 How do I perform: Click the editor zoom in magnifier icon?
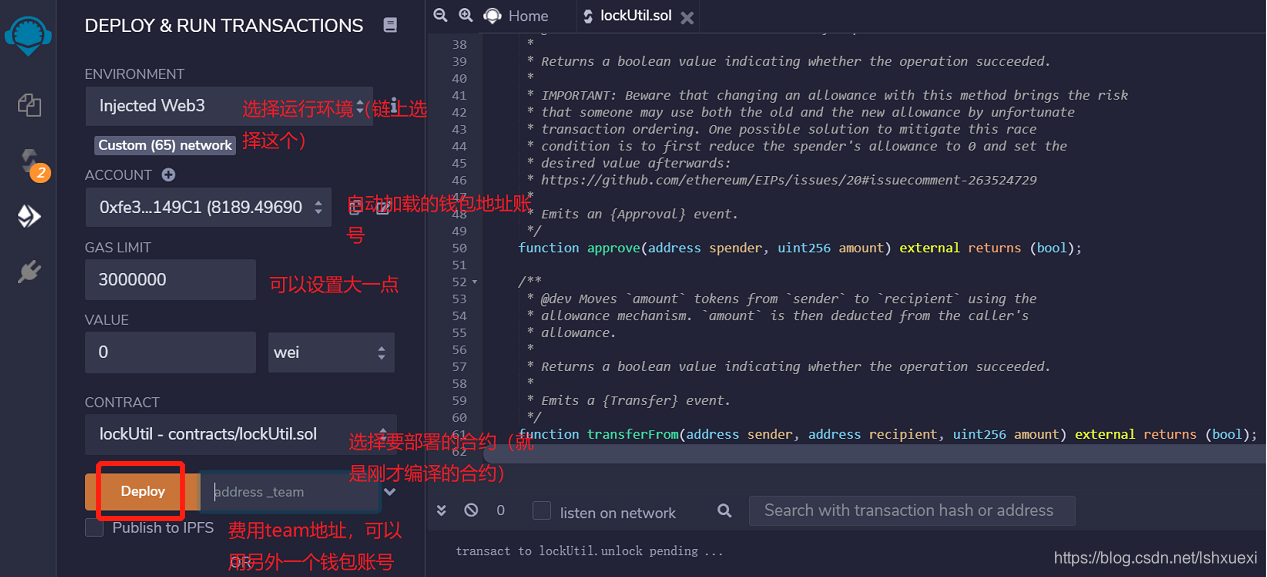tap(466, 15)
